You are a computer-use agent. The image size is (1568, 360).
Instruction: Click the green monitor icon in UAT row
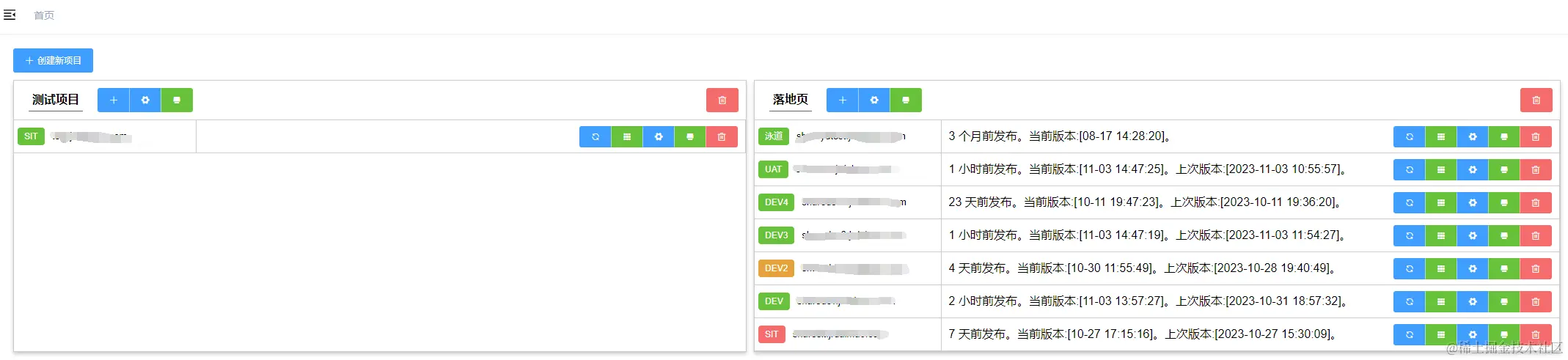[1504, 170]
